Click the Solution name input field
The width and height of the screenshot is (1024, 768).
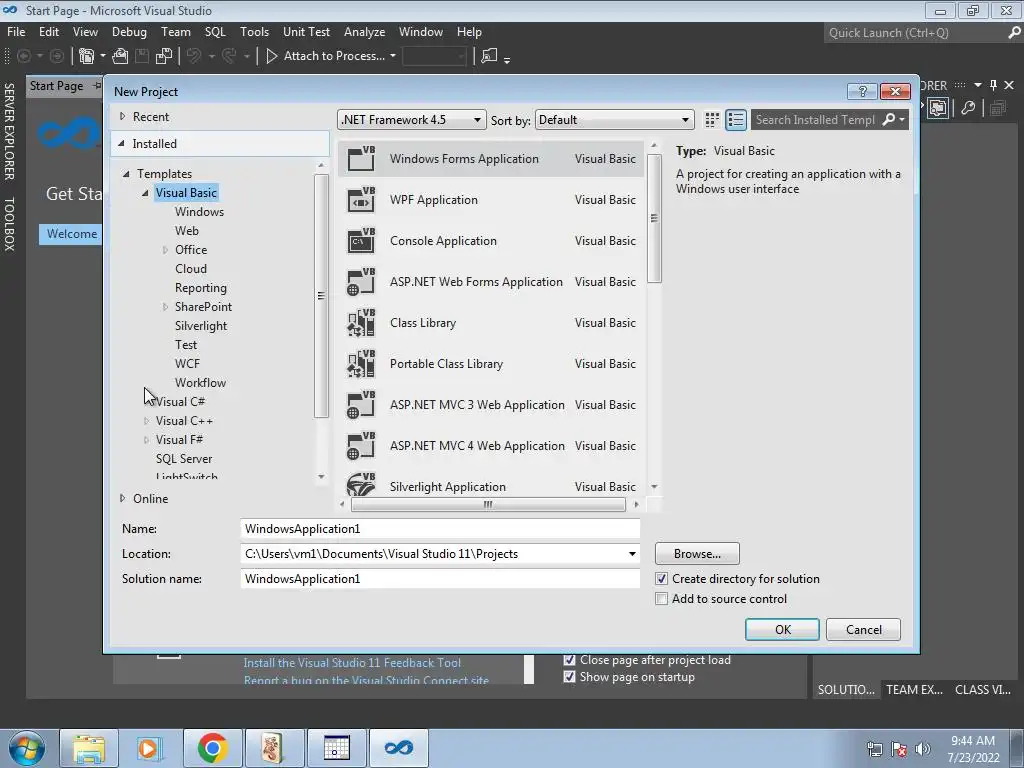point(440,579)
